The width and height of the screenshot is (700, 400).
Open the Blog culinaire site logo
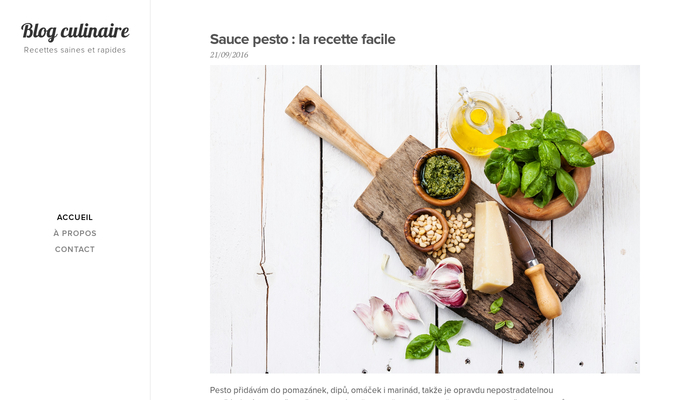pyautogui.click(x=75, y=31)
